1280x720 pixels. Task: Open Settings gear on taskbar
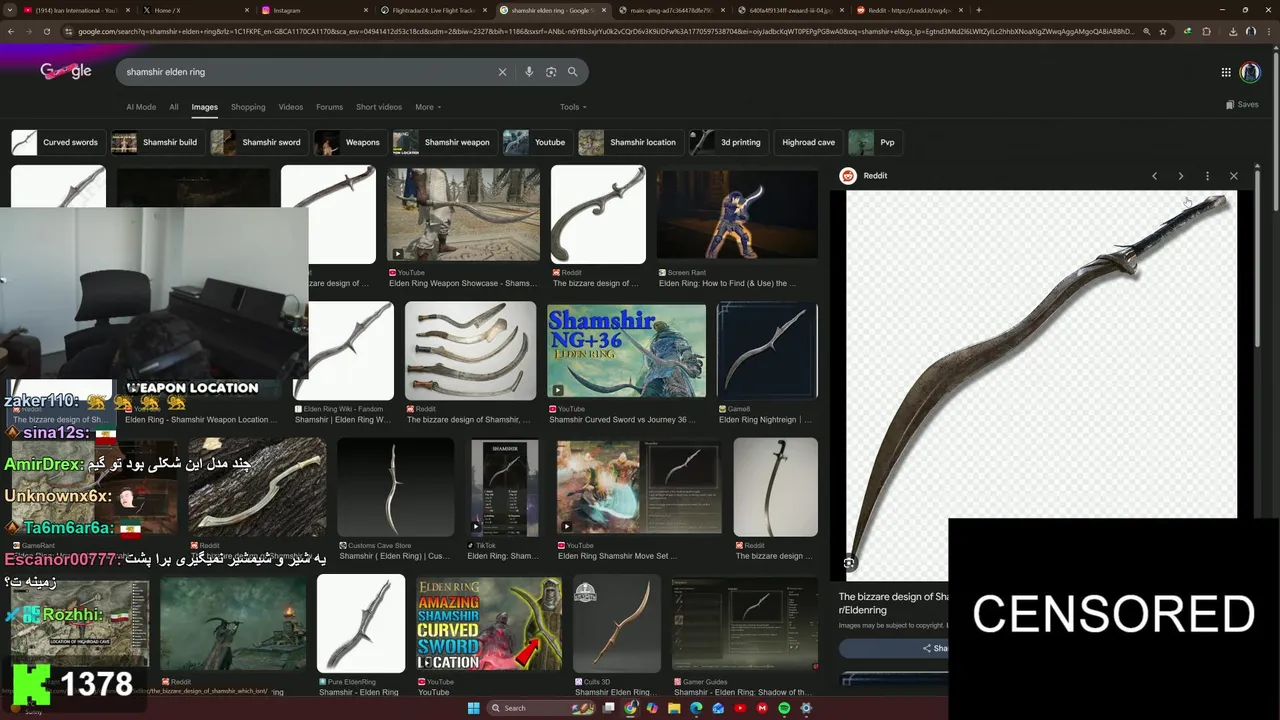tap(806, 708)
